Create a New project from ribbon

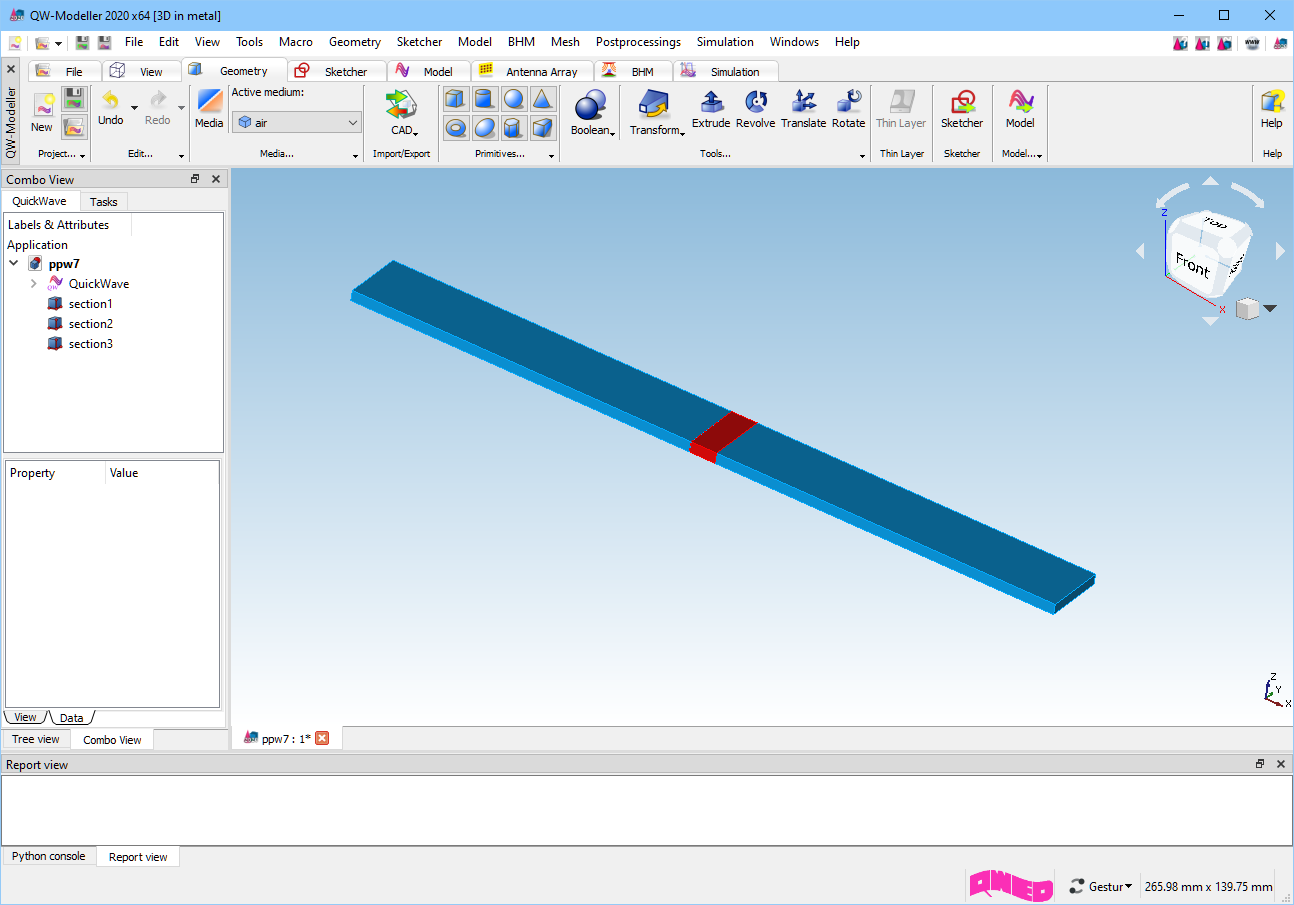(x=42, y=112)
